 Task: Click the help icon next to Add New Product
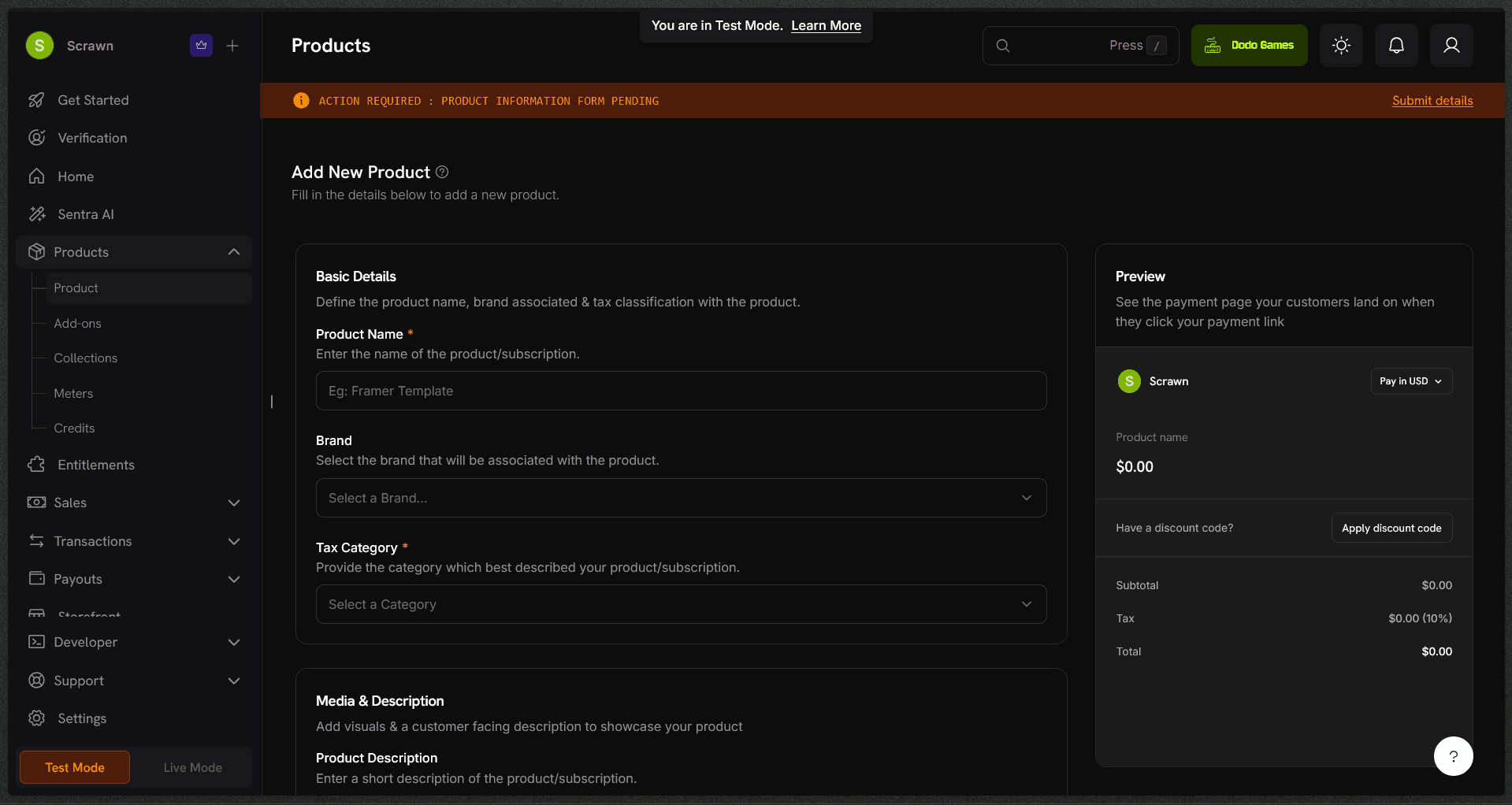click(x=442, y=172)
